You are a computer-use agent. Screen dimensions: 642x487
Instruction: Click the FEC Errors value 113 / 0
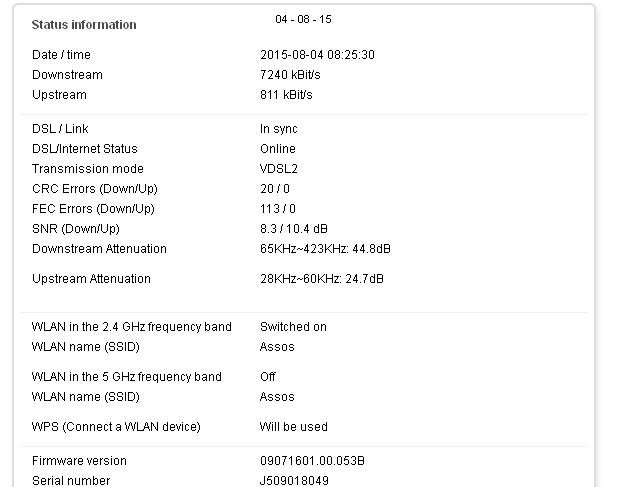click(x=278, y=209)
